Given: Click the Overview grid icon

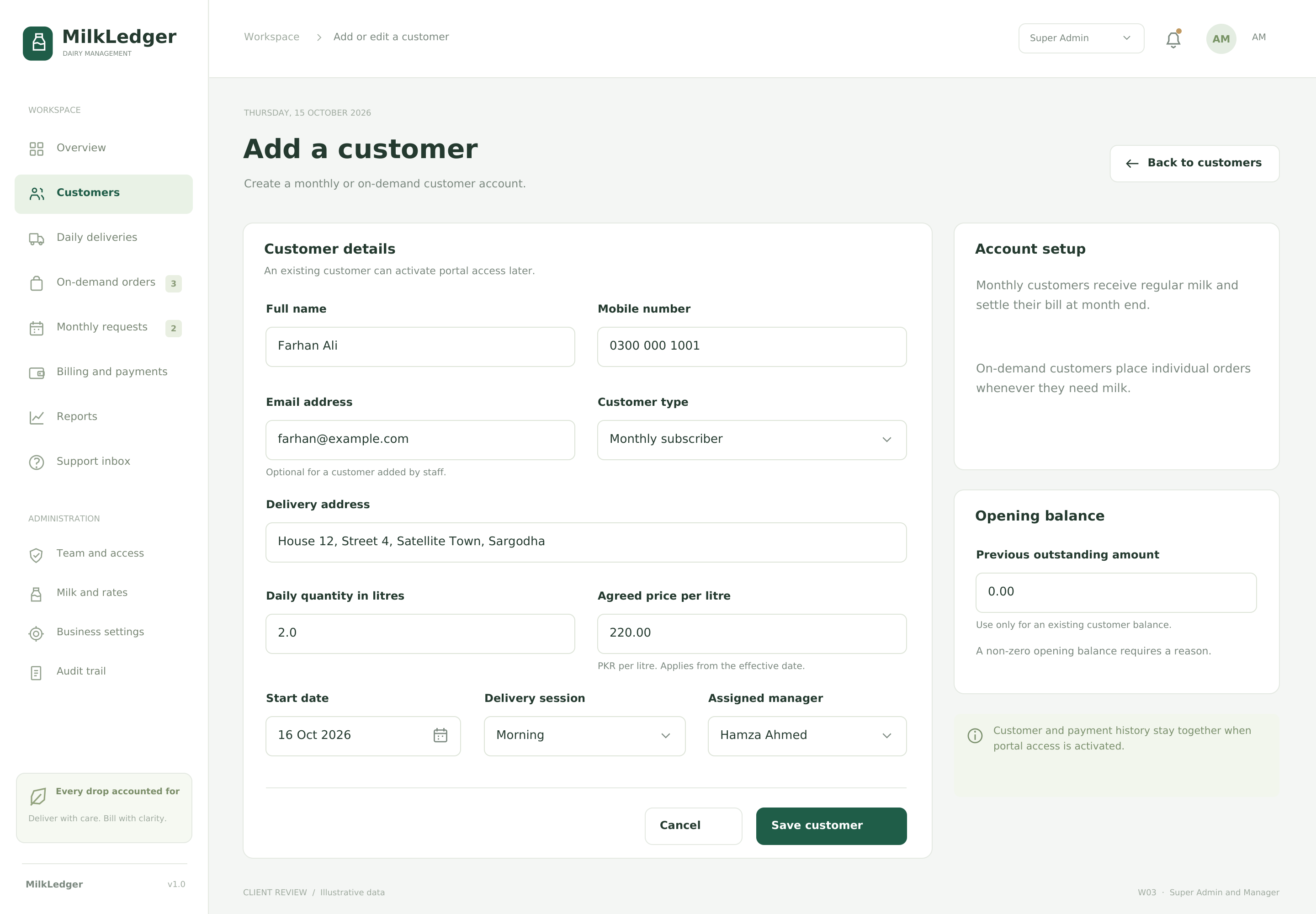Looking at the screenshot, I should [37, 149].
